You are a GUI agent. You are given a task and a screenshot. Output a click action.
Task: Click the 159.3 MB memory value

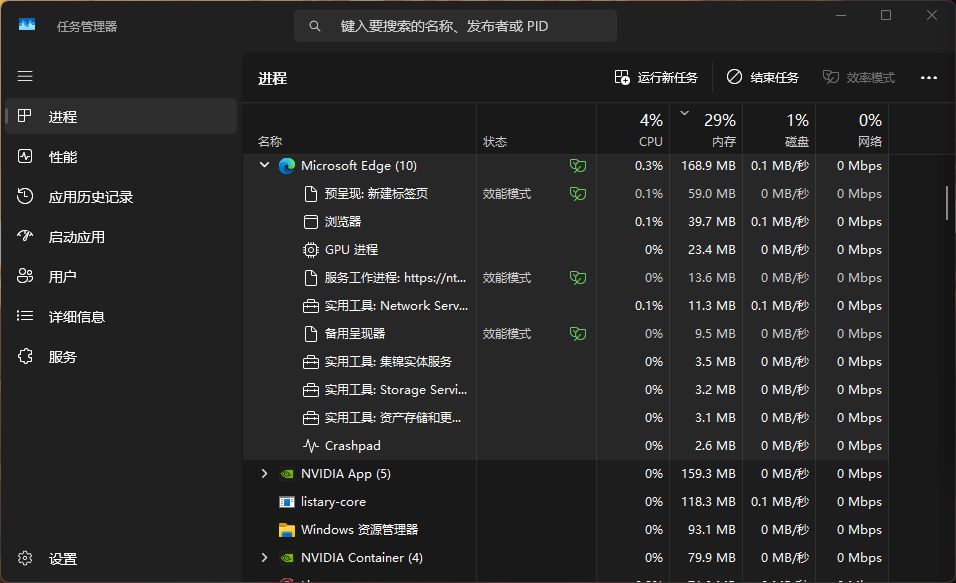click(708, 474)
